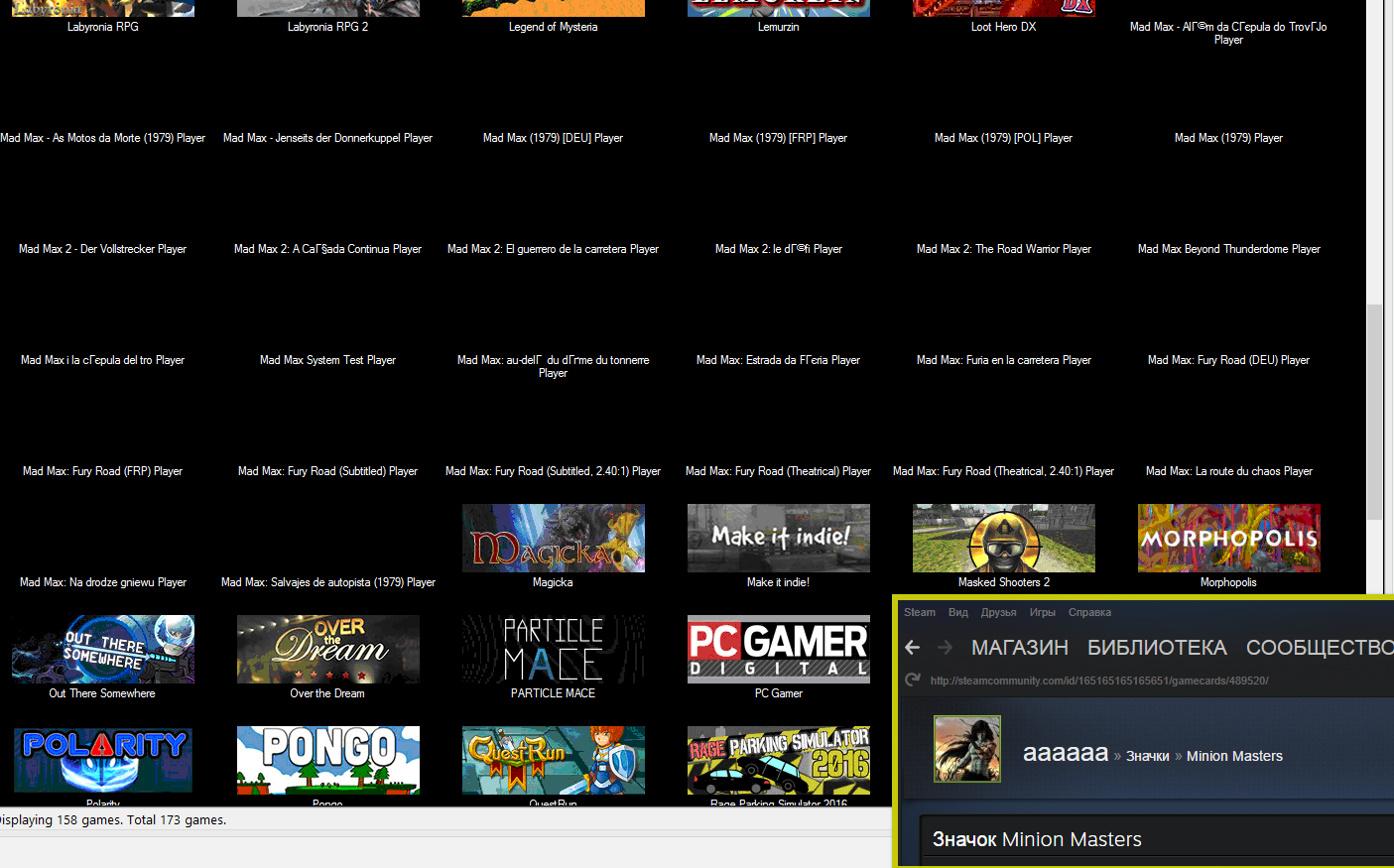Viewport: 1394px width, 868px height.
Task: Select the Morphopolis game thumbnail
Action: pyautogui.click(x=1229, y=538)
